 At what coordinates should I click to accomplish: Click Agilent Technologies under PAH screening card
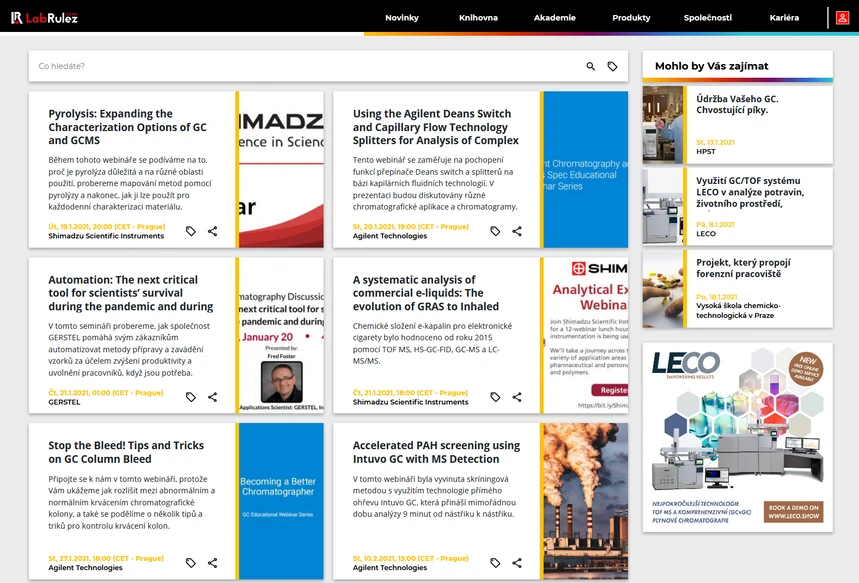tap(390, 568)
